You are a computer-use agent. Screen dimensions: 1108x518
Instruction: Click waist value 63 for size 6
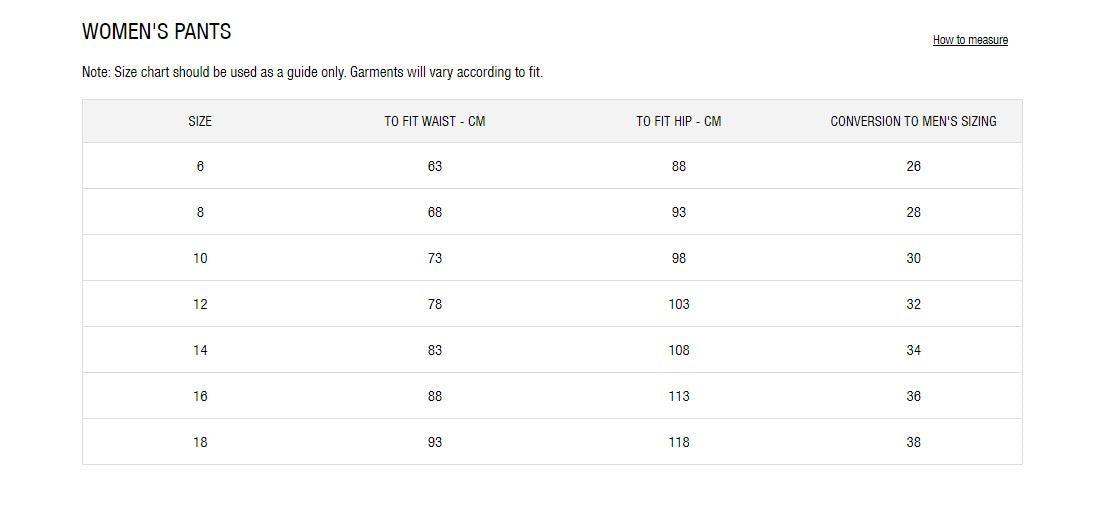pos(434,166)
